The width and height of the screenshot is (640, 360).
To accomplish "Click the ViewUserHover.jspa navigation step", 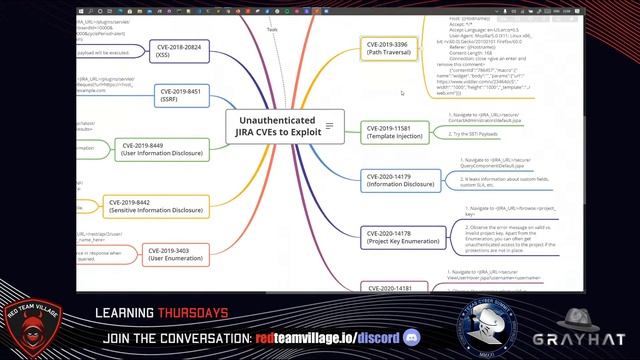I will [x=494, y=275].
